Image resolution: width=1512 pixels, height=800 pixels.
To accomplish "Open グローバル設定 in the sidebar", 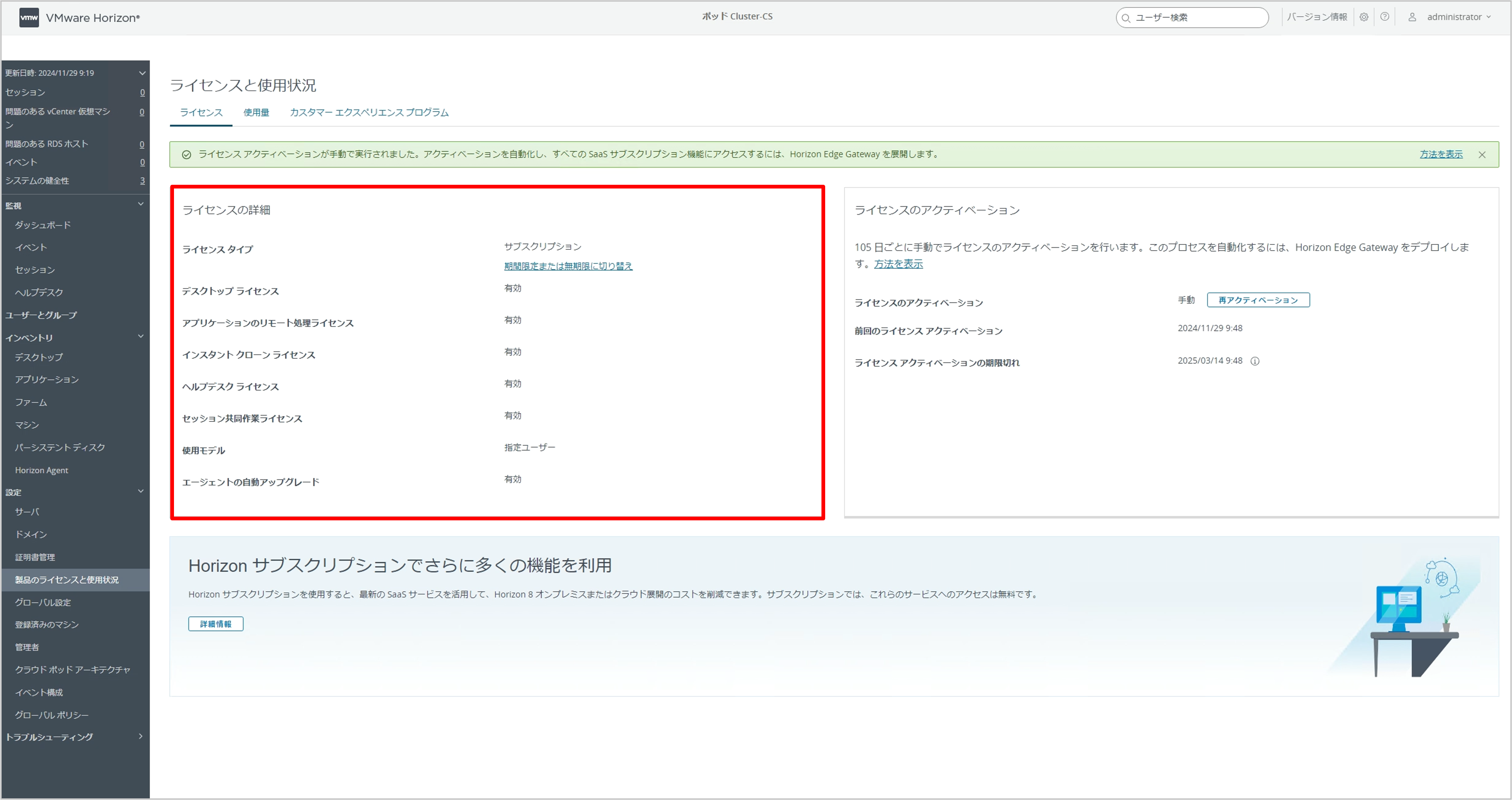I will [43, 602].
